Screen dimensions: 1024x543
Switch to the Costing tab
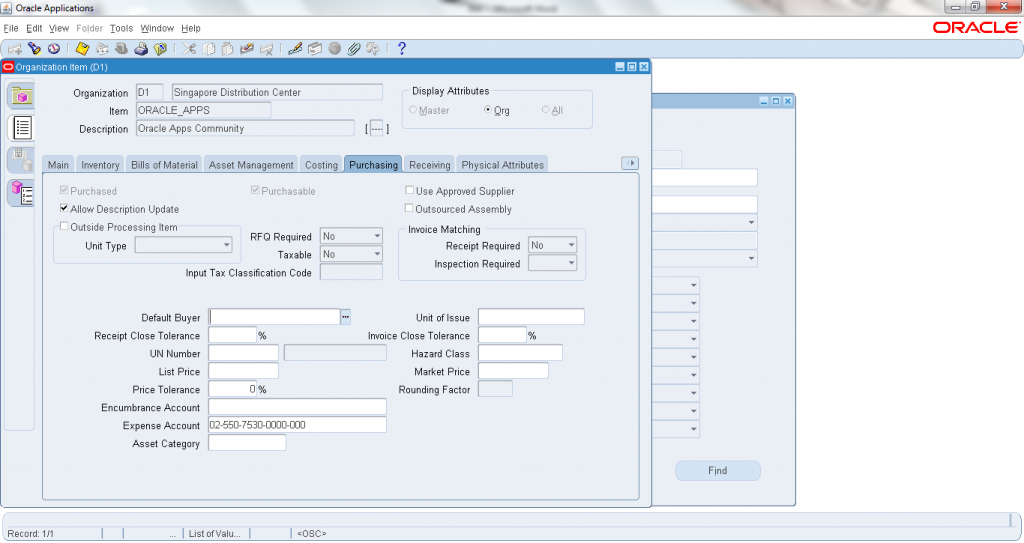click(321, 165)
